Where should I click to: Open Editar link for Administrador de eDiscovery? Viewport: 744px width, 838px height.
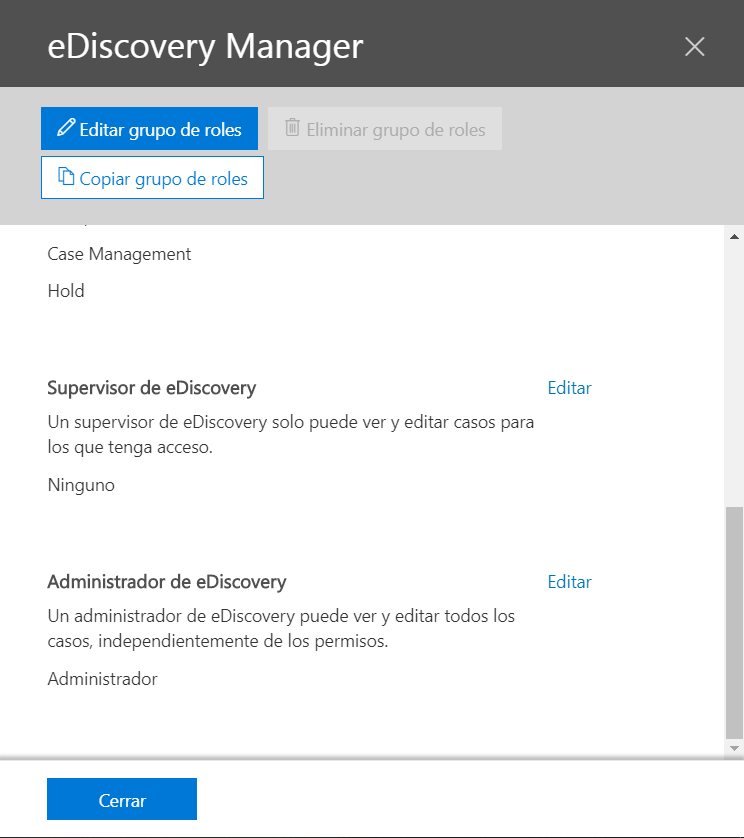(x=569, y=582)
